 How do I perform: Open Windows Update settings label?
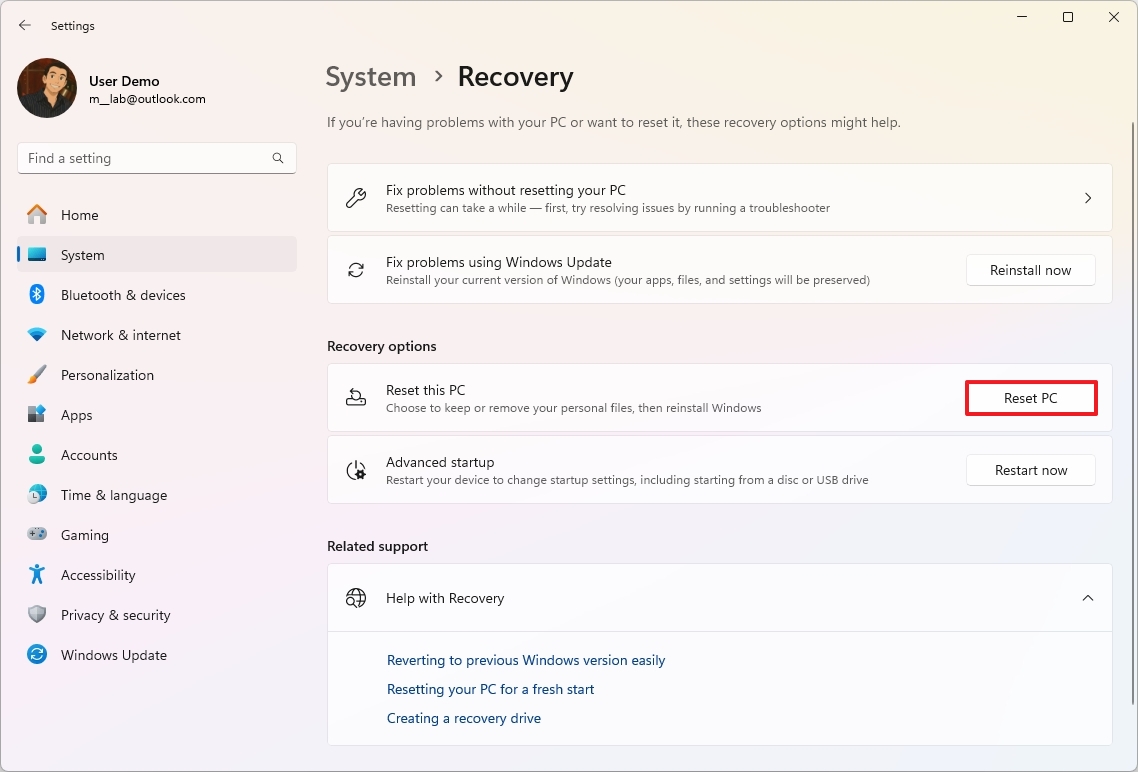coord(114,655)
